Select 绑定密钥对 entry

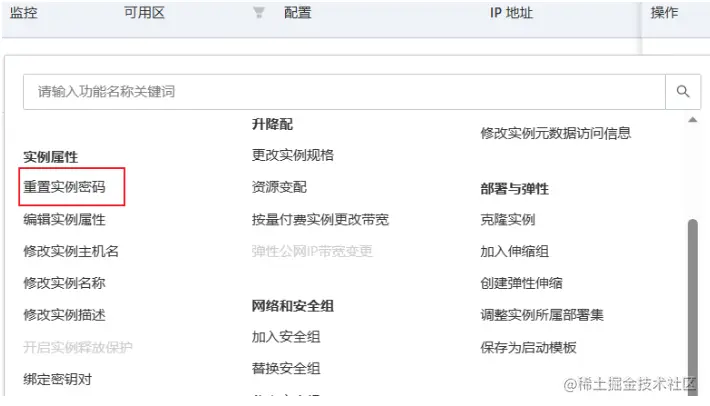point(58,379)
